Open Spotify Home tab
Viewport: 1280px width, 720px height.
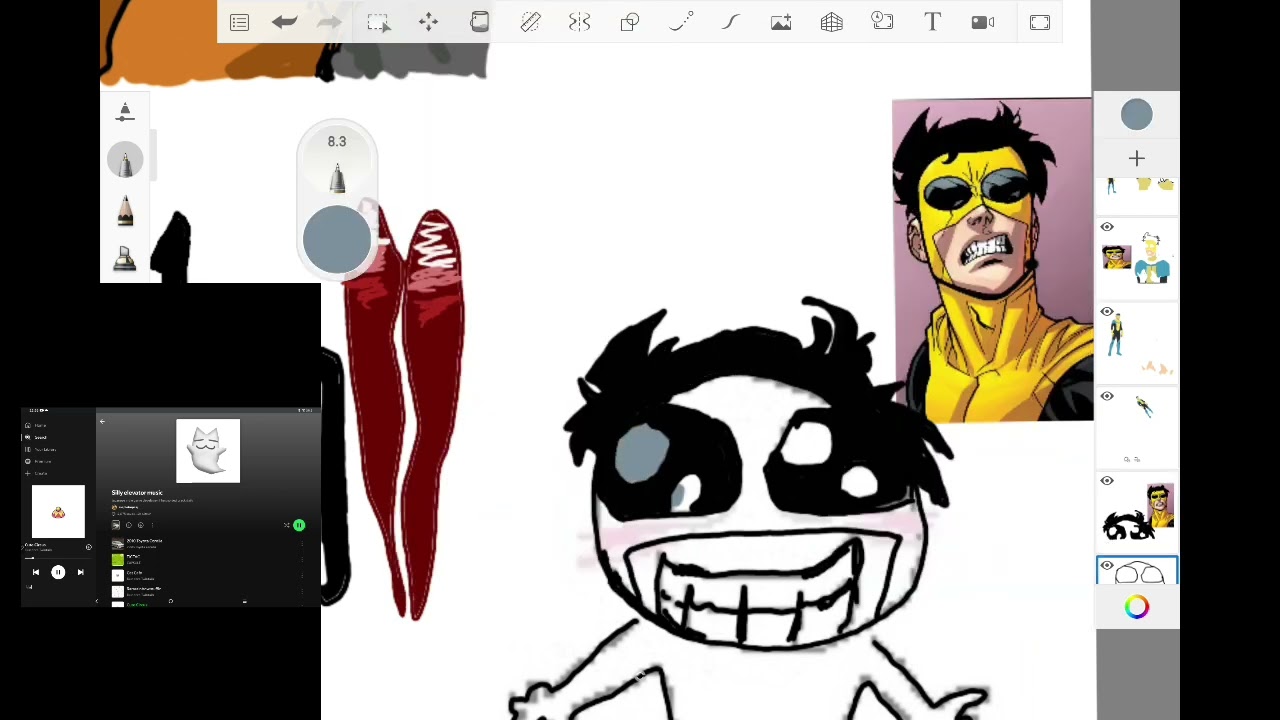tap(34, 425)
